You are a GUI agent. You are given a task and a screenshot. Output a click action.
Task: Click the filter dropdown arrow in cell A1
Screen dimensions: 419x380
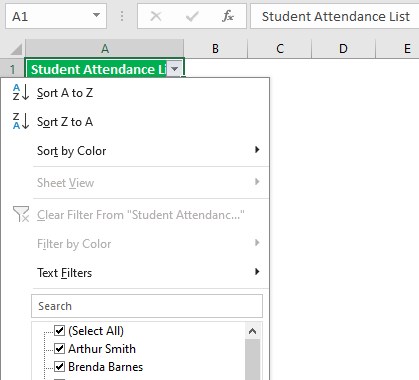pos(174,69)
